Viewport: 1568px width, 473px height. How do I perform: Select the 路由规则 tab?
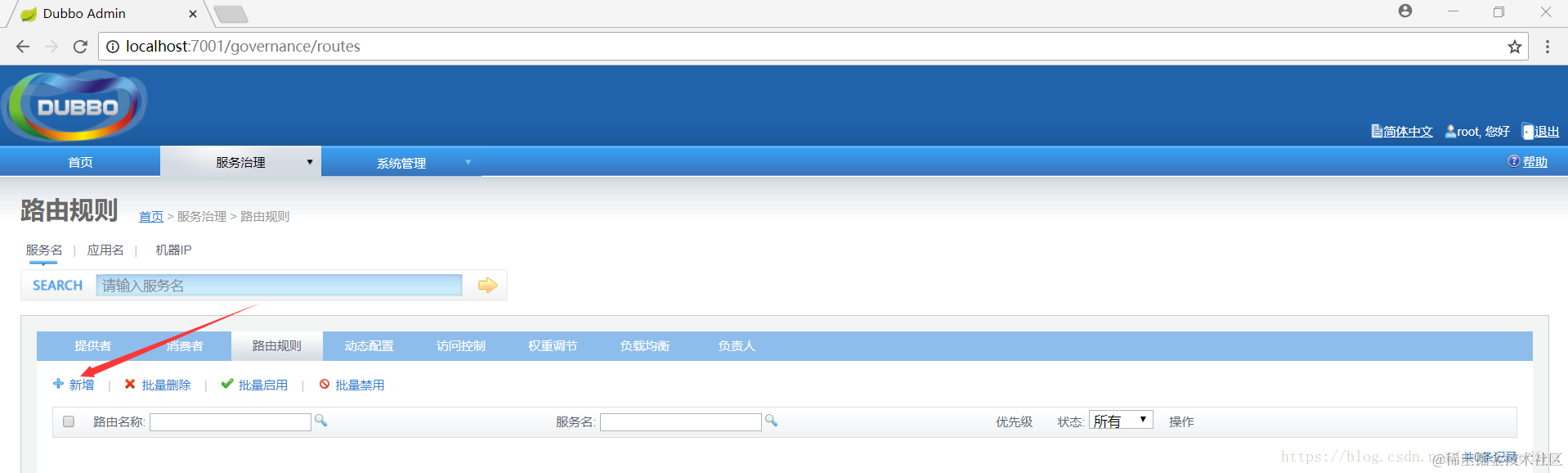[276, 346]
